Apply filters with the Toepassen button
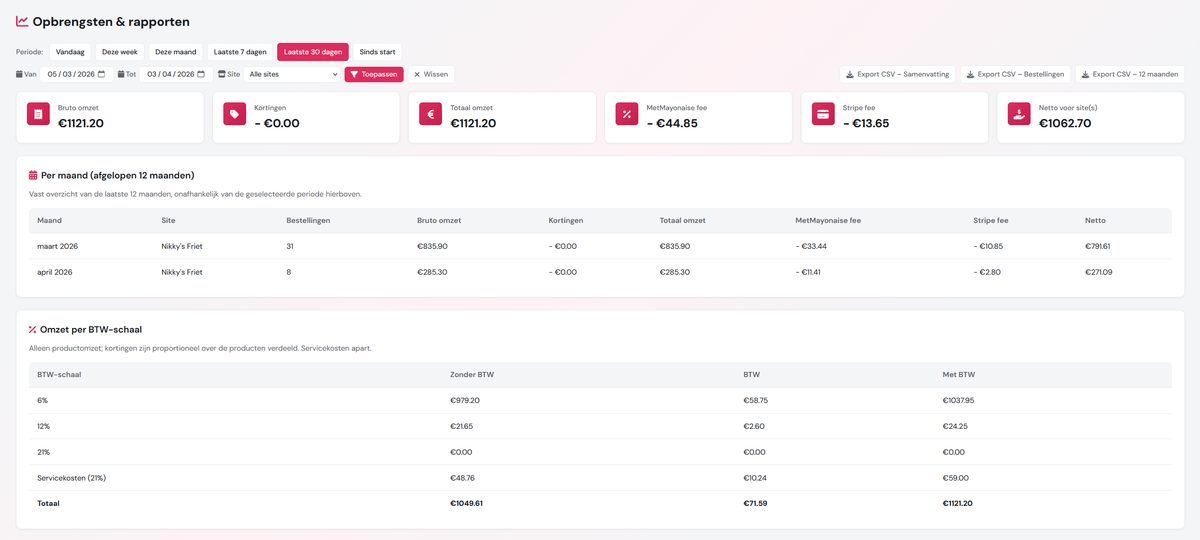Image resolution: width=1200 pixels, height=540 pixels. coord(374,74)
